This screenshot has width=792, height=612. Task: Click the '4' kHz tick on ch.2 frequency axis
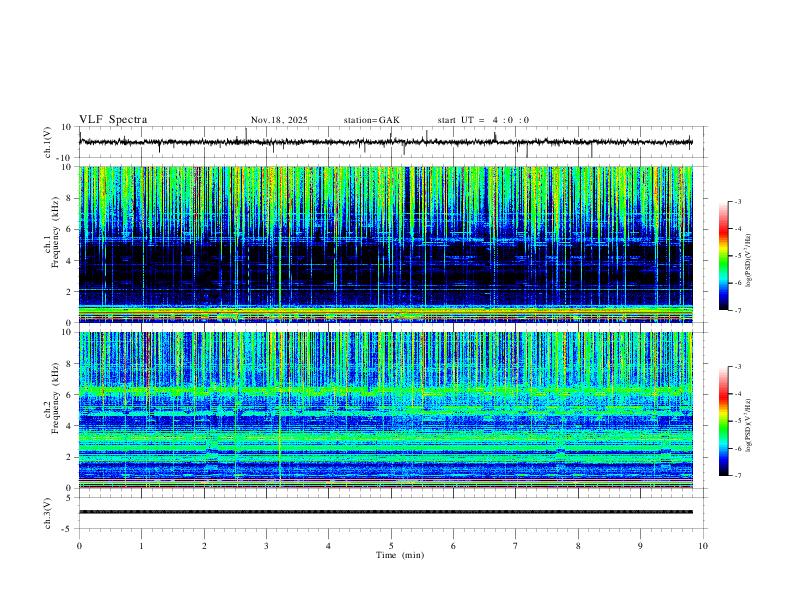[x=70, y=426]
